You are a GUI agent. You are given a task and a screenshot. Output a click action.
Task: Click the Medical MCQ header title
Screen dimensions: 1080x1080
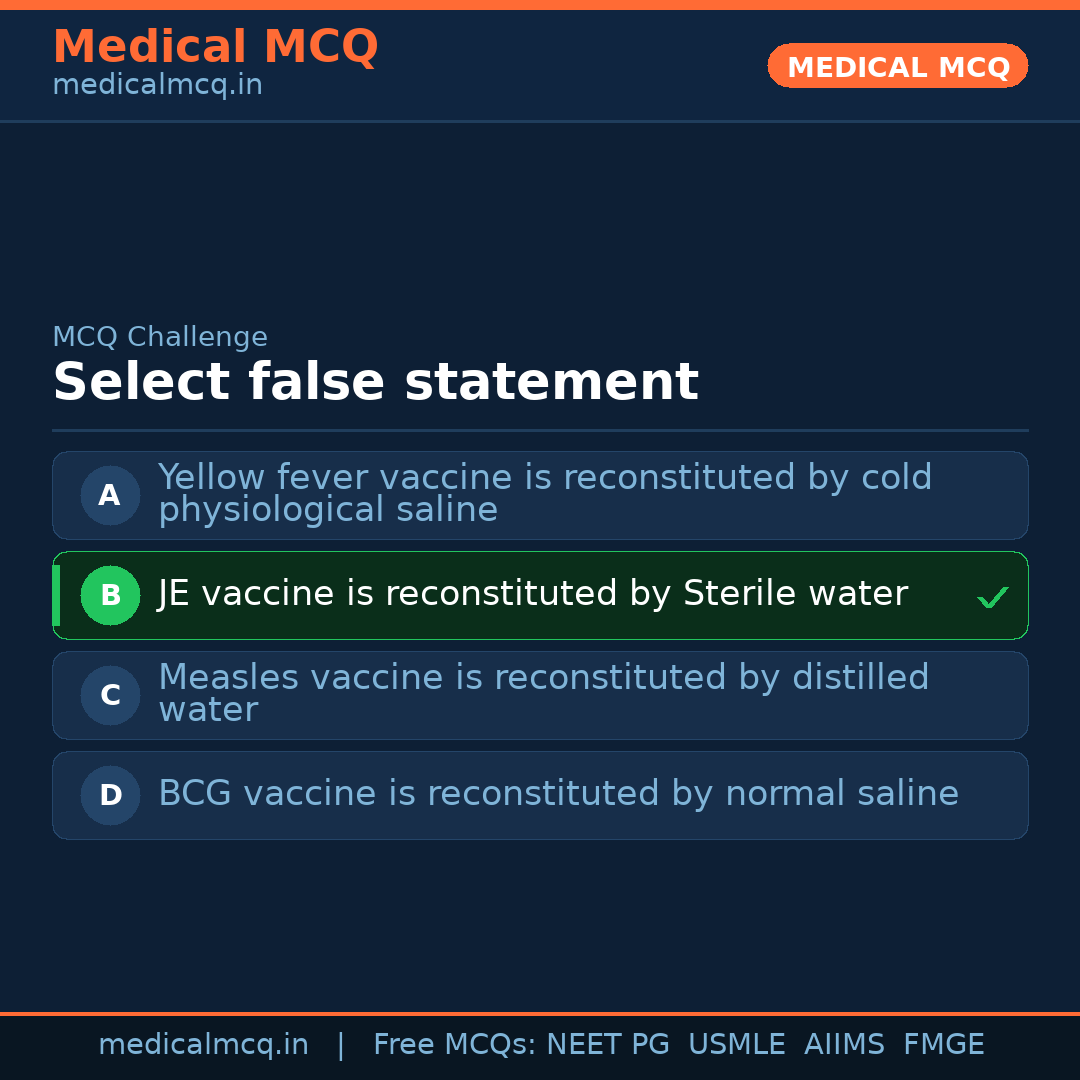215,46
